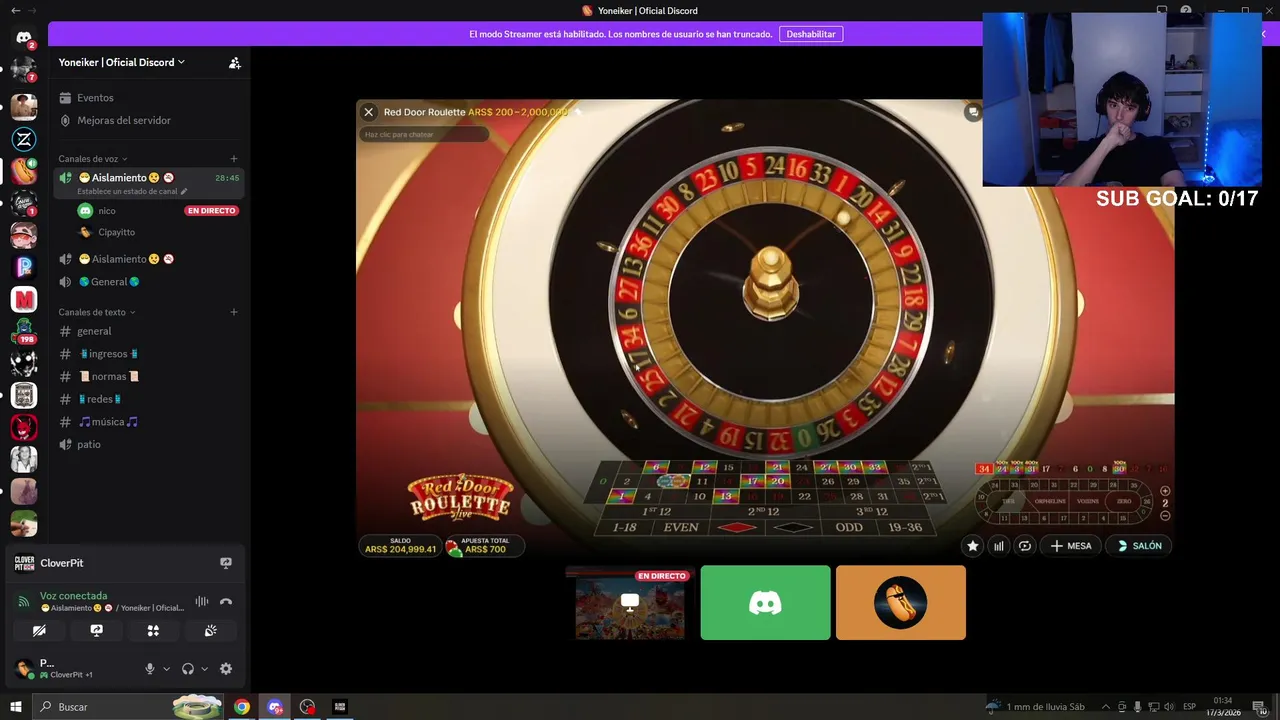Open microphone input options arrow
The height and width of the screenshot is (720, 1280).
click(x=166, y=669)
